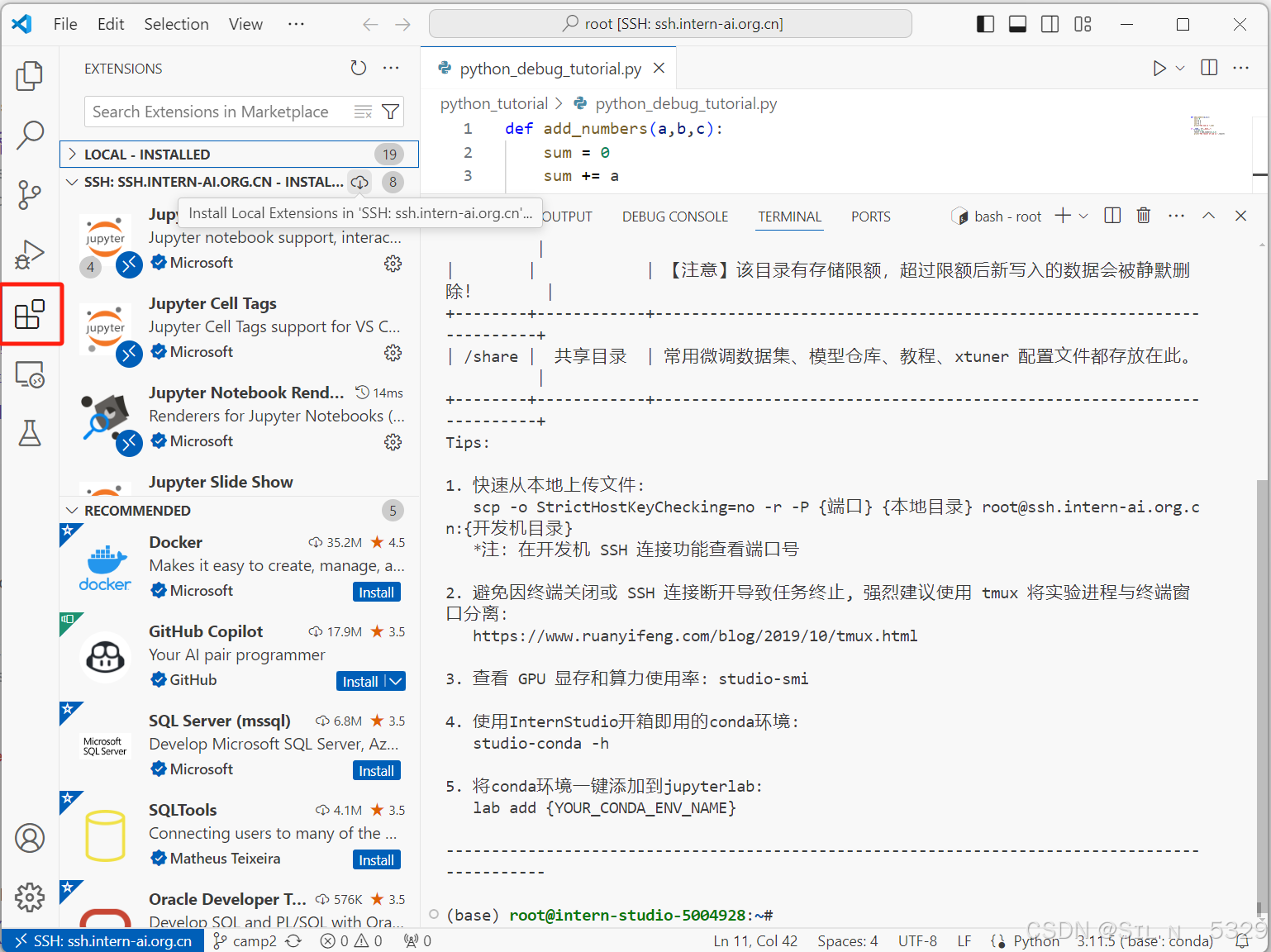Image resolution: width=1271 pixels, height=952 pixels.
Task: Open the Accounts menu icon
Action: tap(30, 838)
